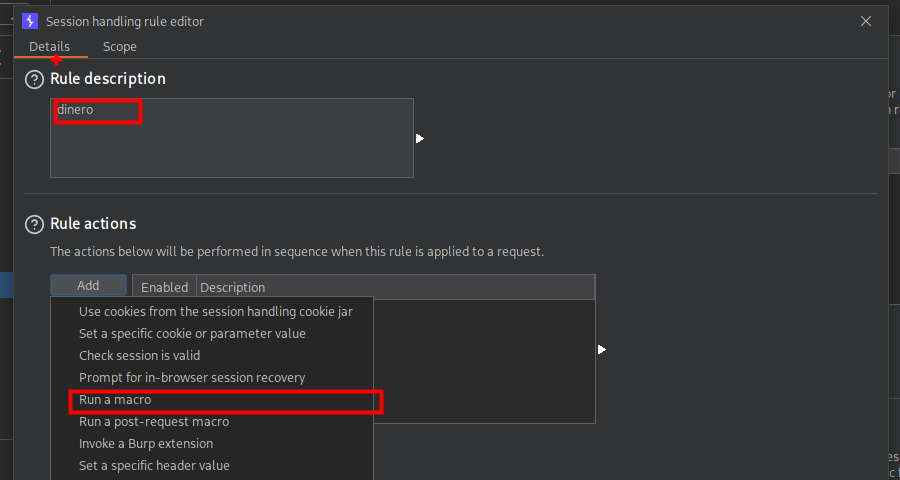Screen dimensions: 900x480
Task: Select Use cookies from session handling cookie jar
Action: (x=215, y=312)
